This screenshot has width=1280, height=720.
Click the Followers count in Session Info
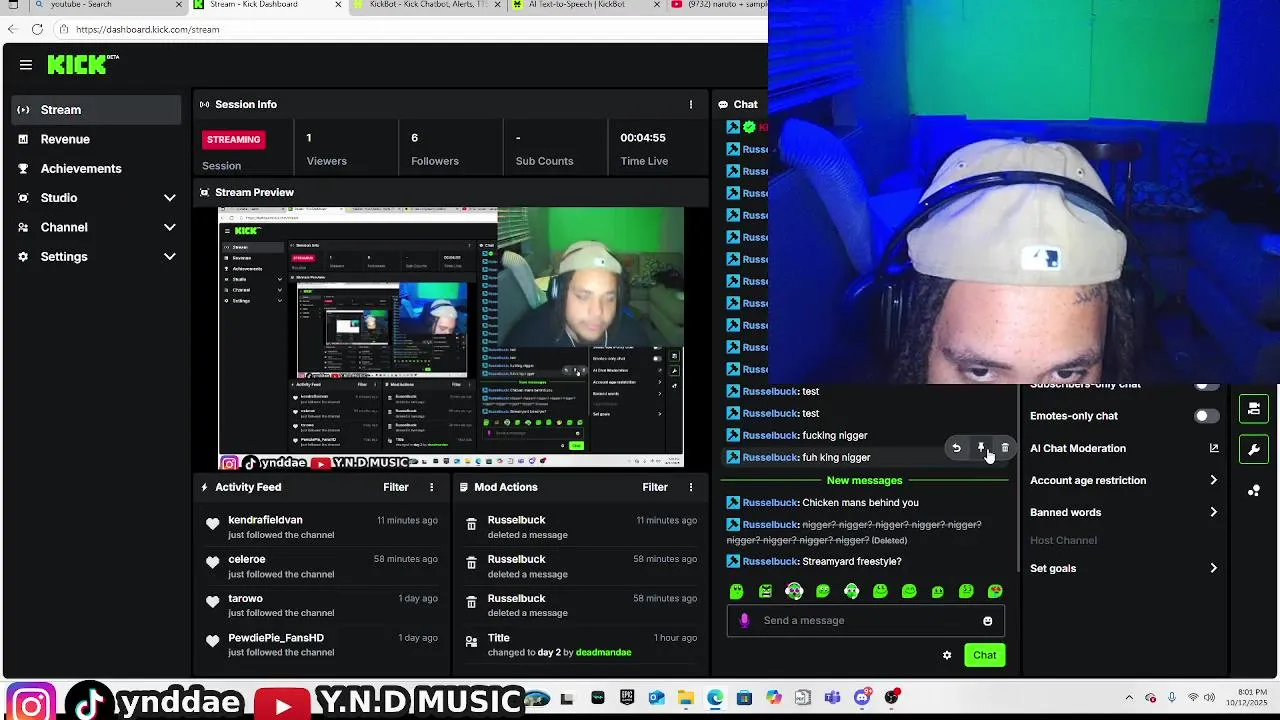click(415, 138)
